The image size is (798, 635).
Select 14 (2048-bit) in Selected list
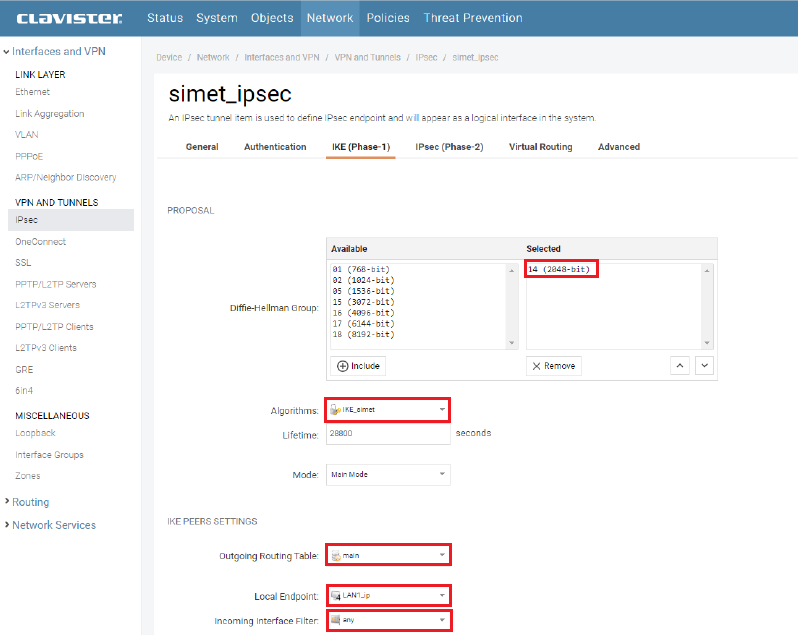561,270
